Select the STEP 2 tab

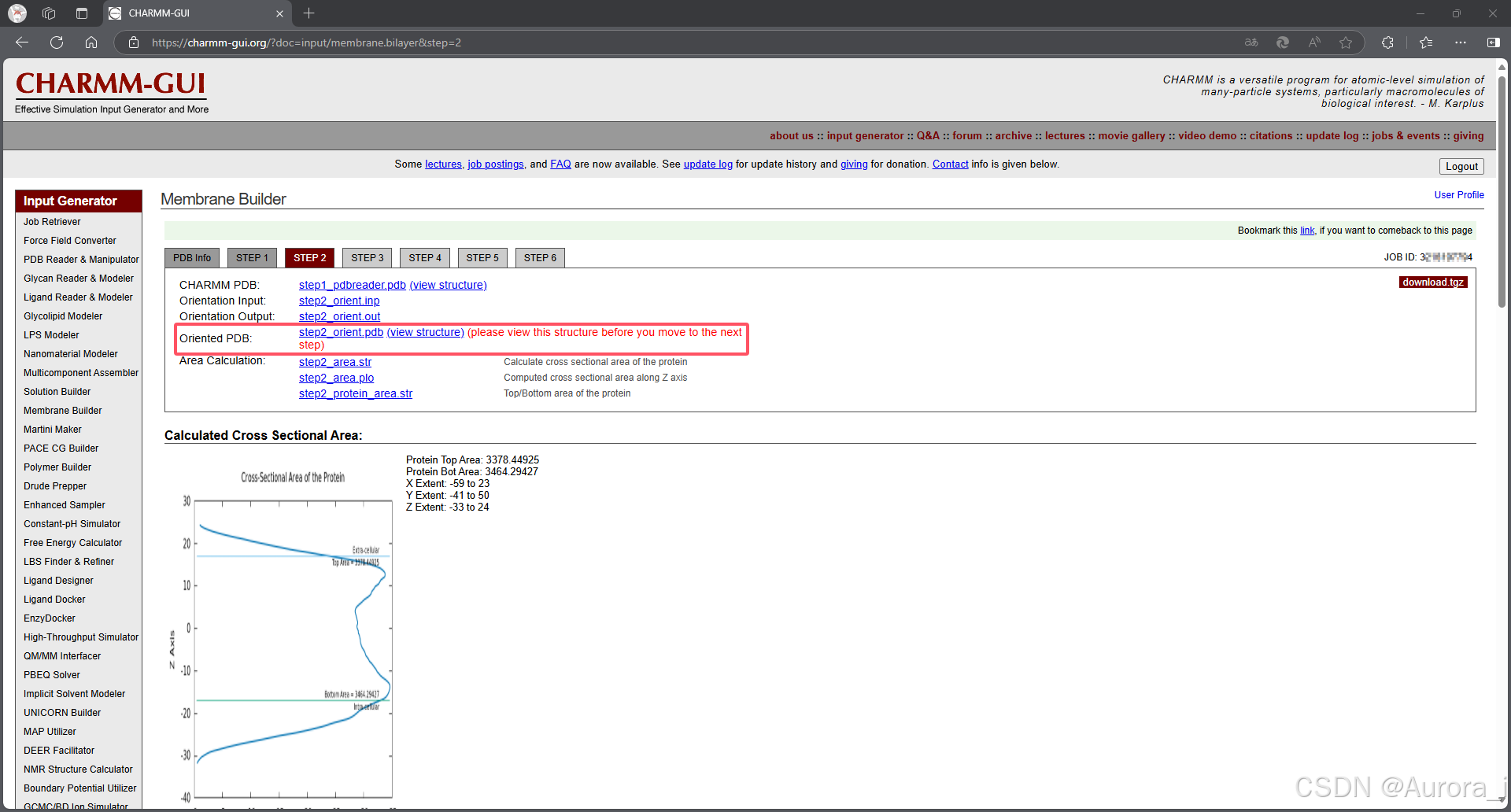(x=310, y=258)
